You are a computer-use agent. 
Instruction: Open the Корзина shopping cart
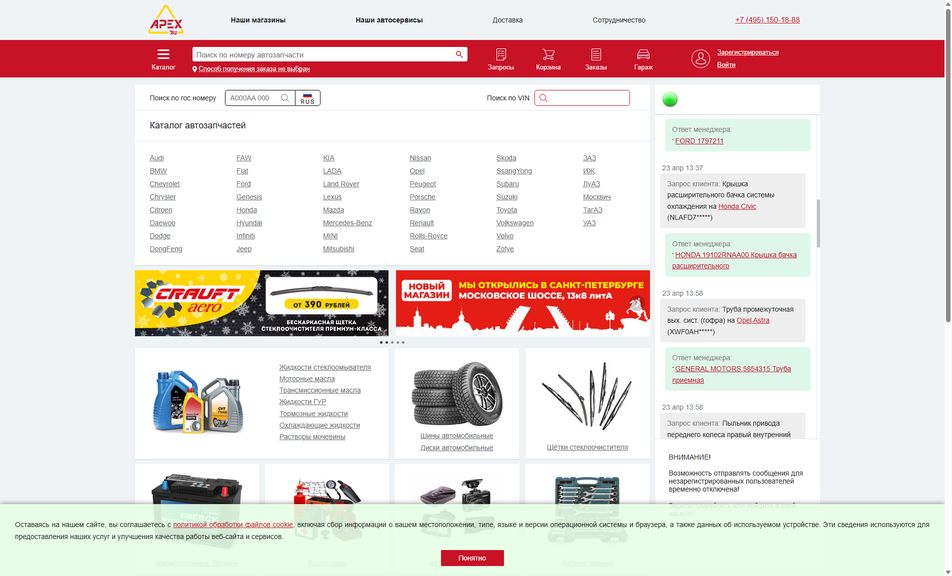548,59
